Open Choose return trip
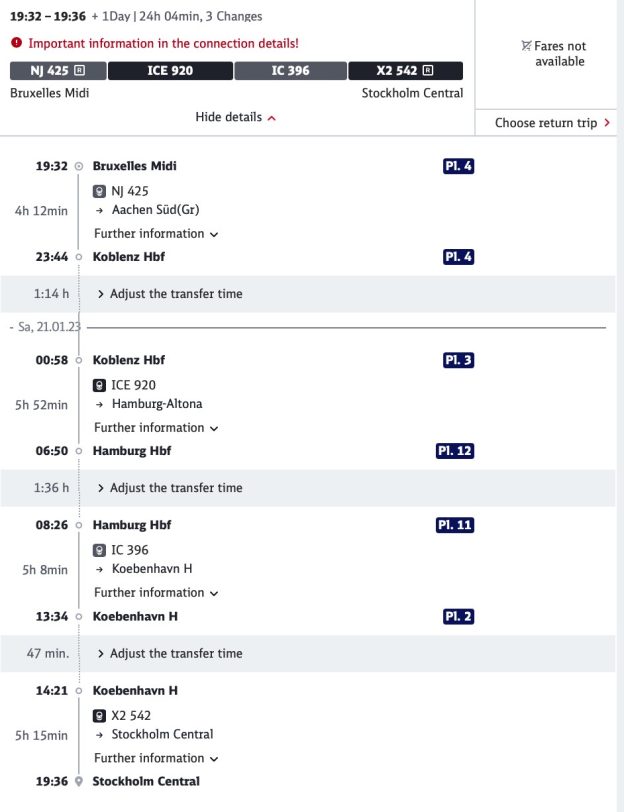 click(x=552, y=123)
